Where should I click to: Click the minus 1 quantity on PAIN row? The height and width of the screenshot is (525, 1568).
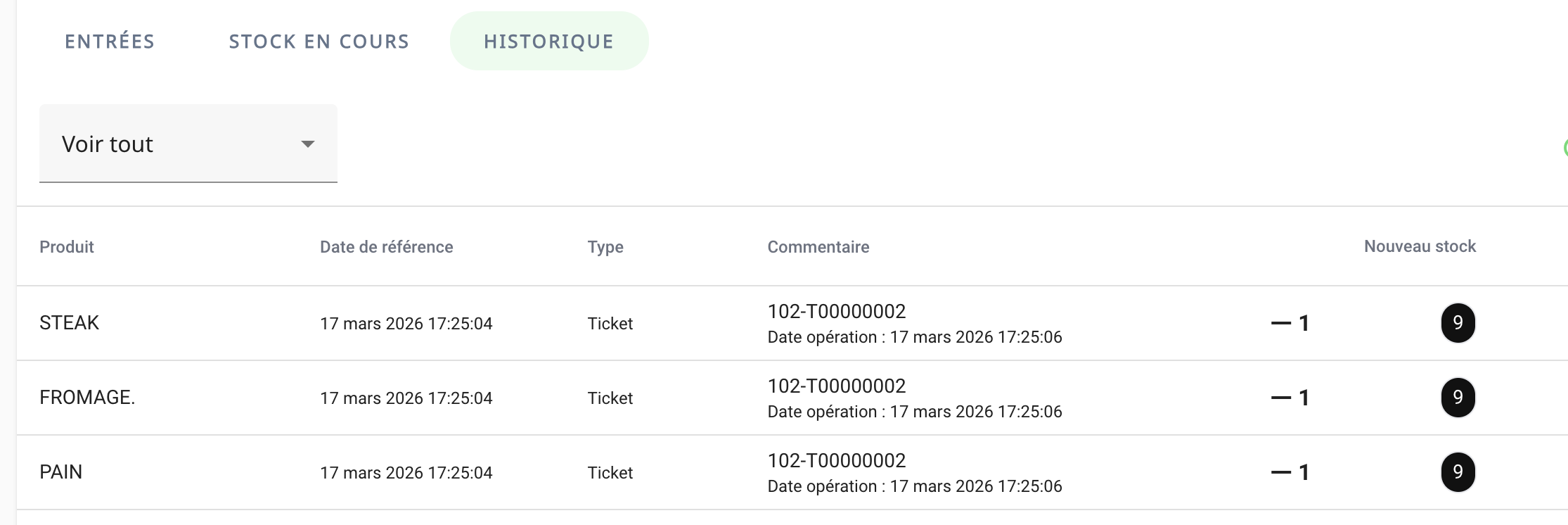(x=1290, y=473)
